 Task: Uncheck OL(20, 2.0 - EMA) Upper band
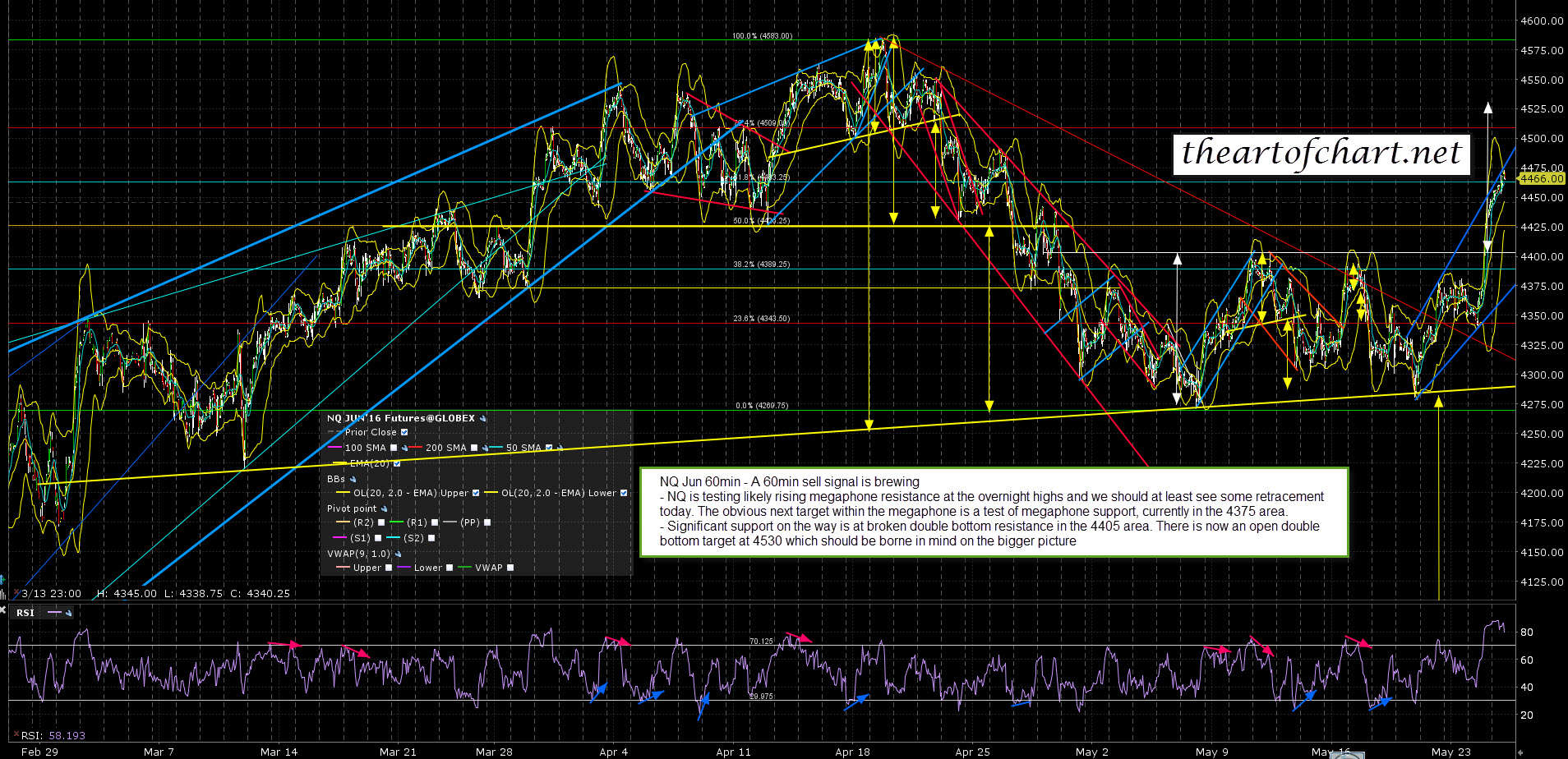click(476, 494)
